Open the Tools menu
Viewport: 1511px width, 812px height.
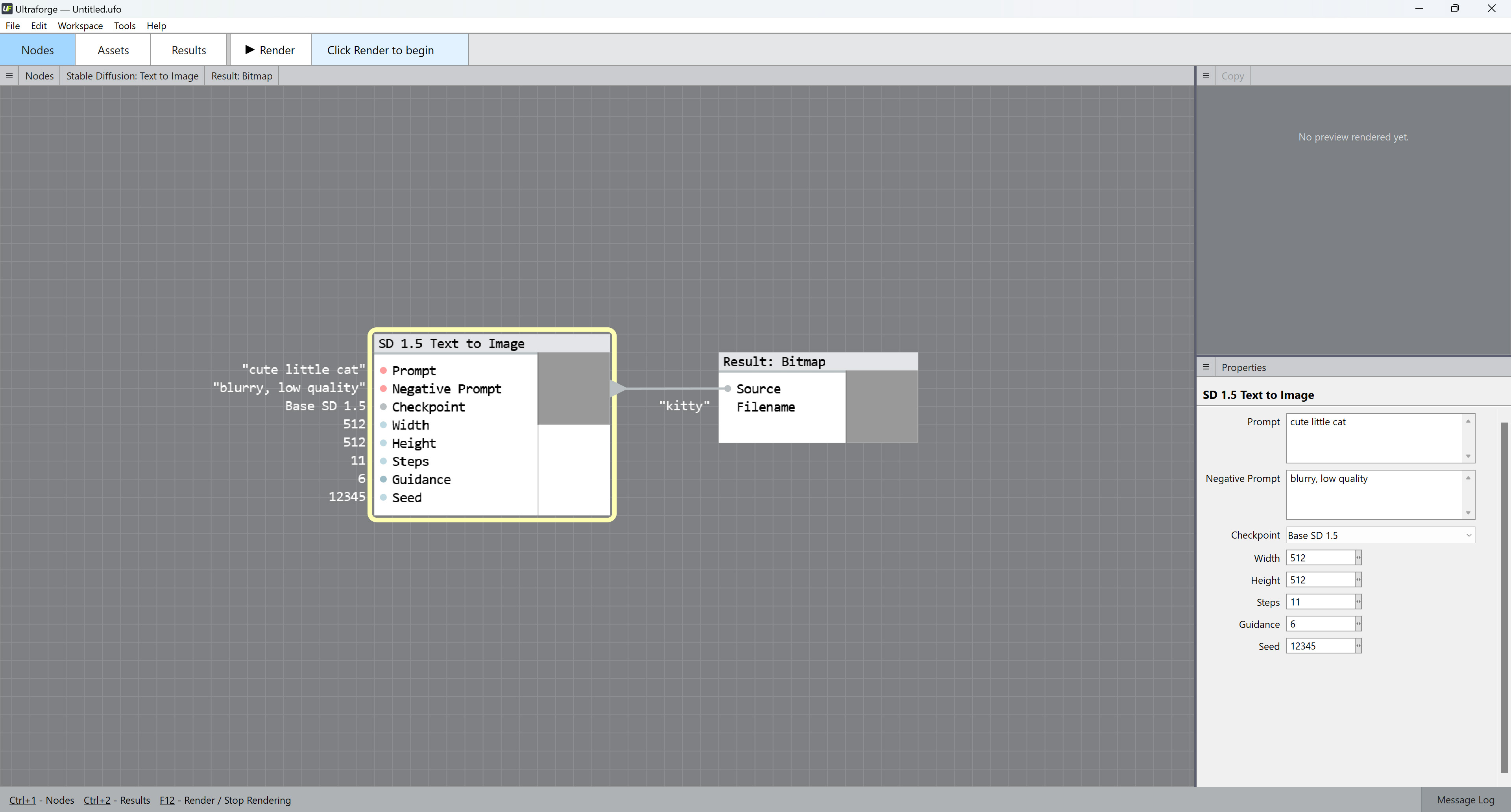(x=124, y=26)
